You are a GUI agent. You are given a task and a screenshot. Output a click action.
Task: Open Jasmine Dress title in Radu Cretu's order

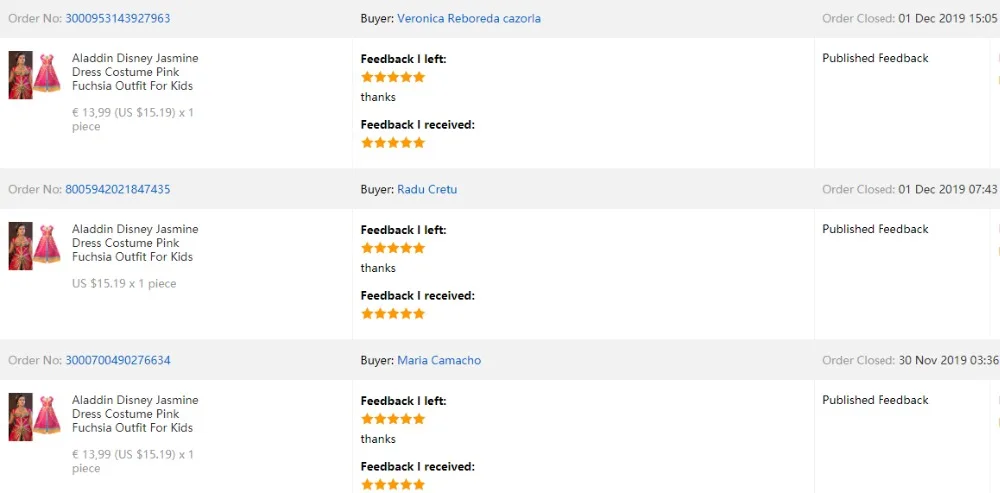(x=135, y=243)
